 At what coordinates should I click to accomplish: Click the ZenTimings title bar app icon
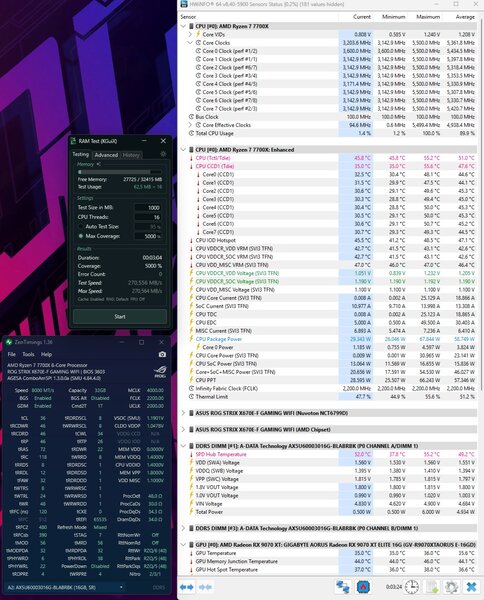pos(9,342)
